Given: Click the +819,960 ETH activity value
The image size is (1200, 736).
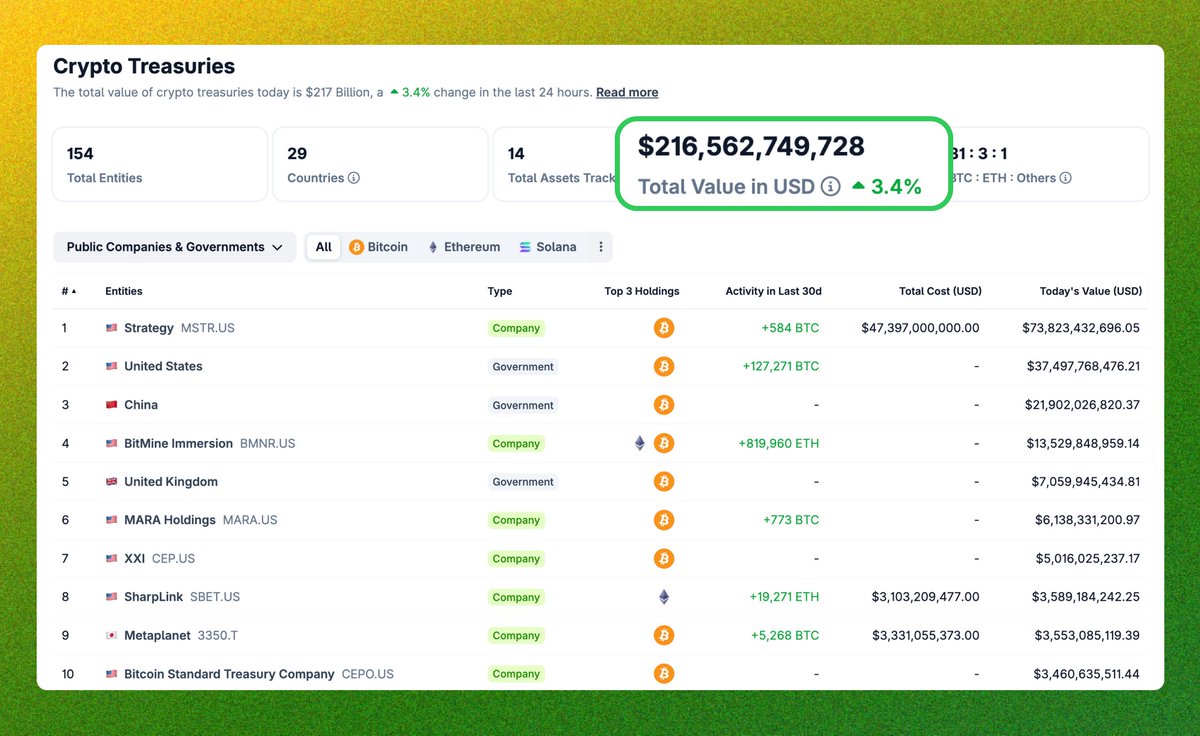Looking at the screenshot, I should point(779,443).
